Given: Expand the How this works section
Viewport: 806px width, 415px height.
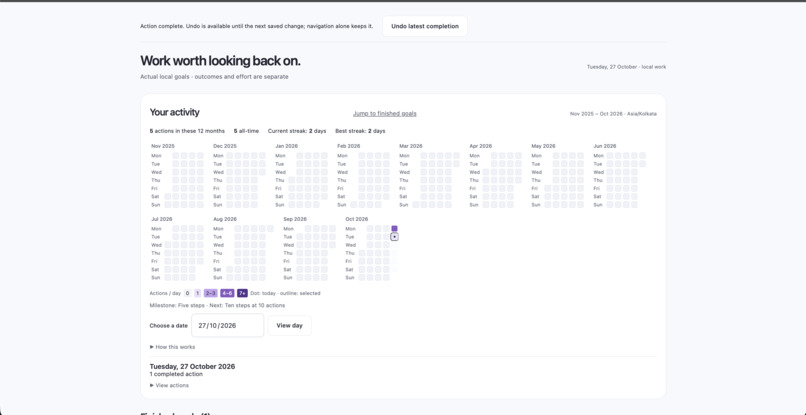Looking at the screenshot, I should (x=172, y=347).
